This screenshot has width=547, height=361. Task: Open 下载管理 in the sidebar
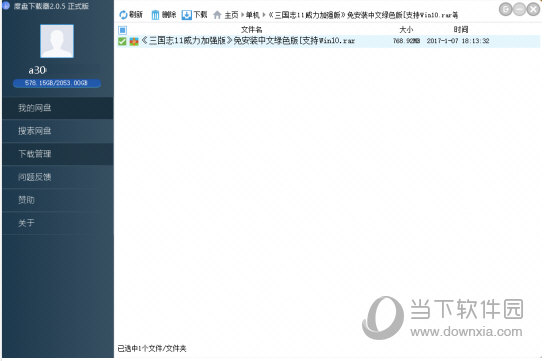click(x=58, y=154)
